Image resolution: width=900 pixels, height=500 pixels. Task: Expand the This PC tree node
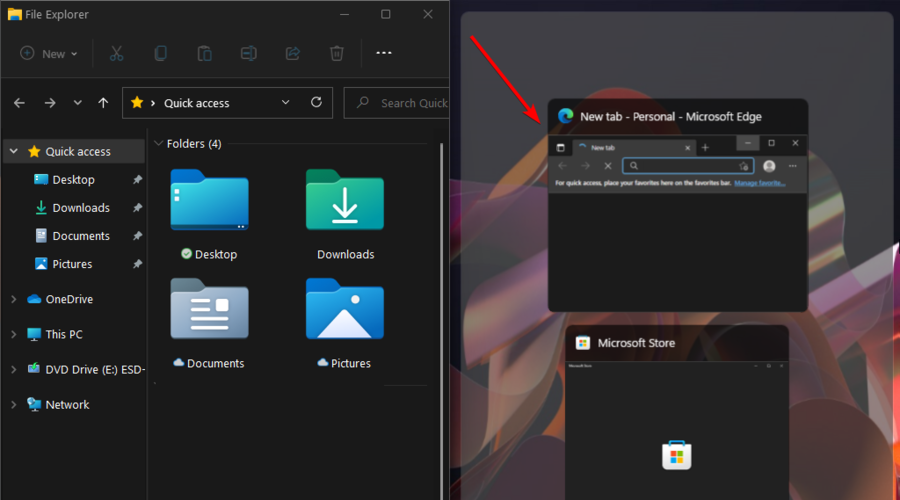point(13,334)
